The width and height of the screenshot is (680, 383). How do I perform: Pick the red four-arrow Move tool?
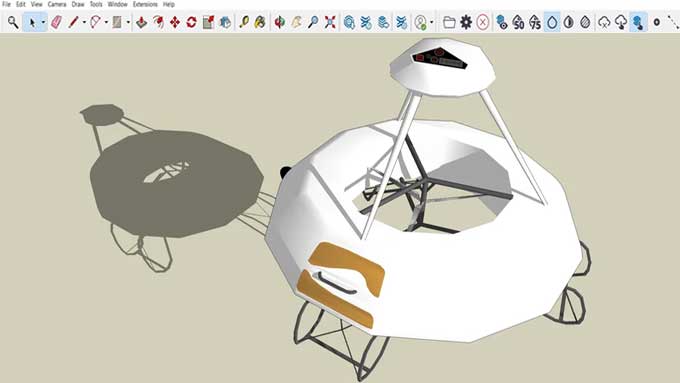pyautogui.click(x=175, y=22)
